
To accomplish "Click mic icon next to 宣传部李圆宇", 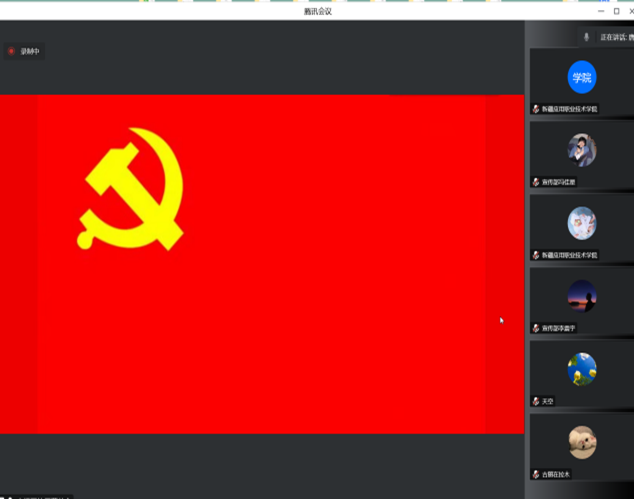I will click(x=536, y=328).
